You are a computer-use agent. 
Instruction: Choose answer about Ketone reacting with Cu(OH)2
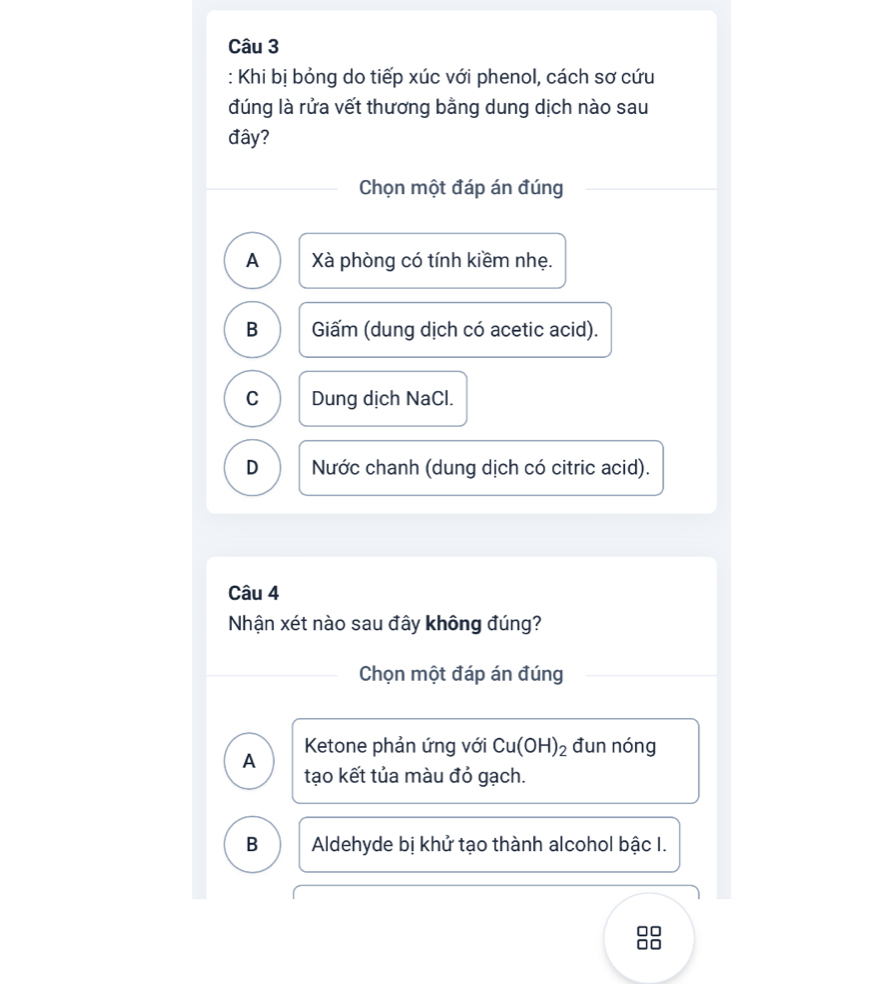pyautogui.click(x=496, y=761)
